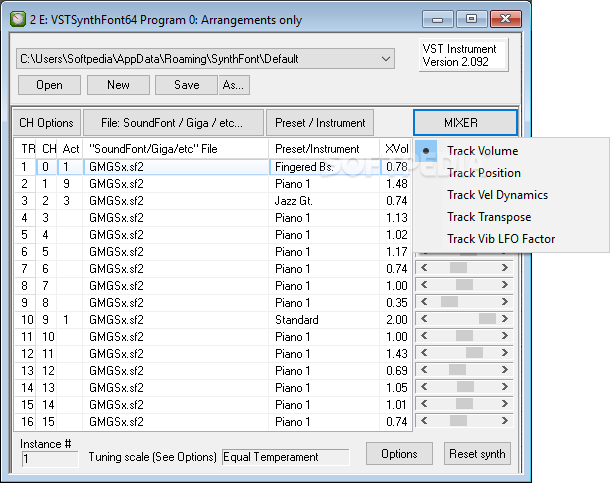Click Piano 1 preset in track 2 row

pos(324,184)
